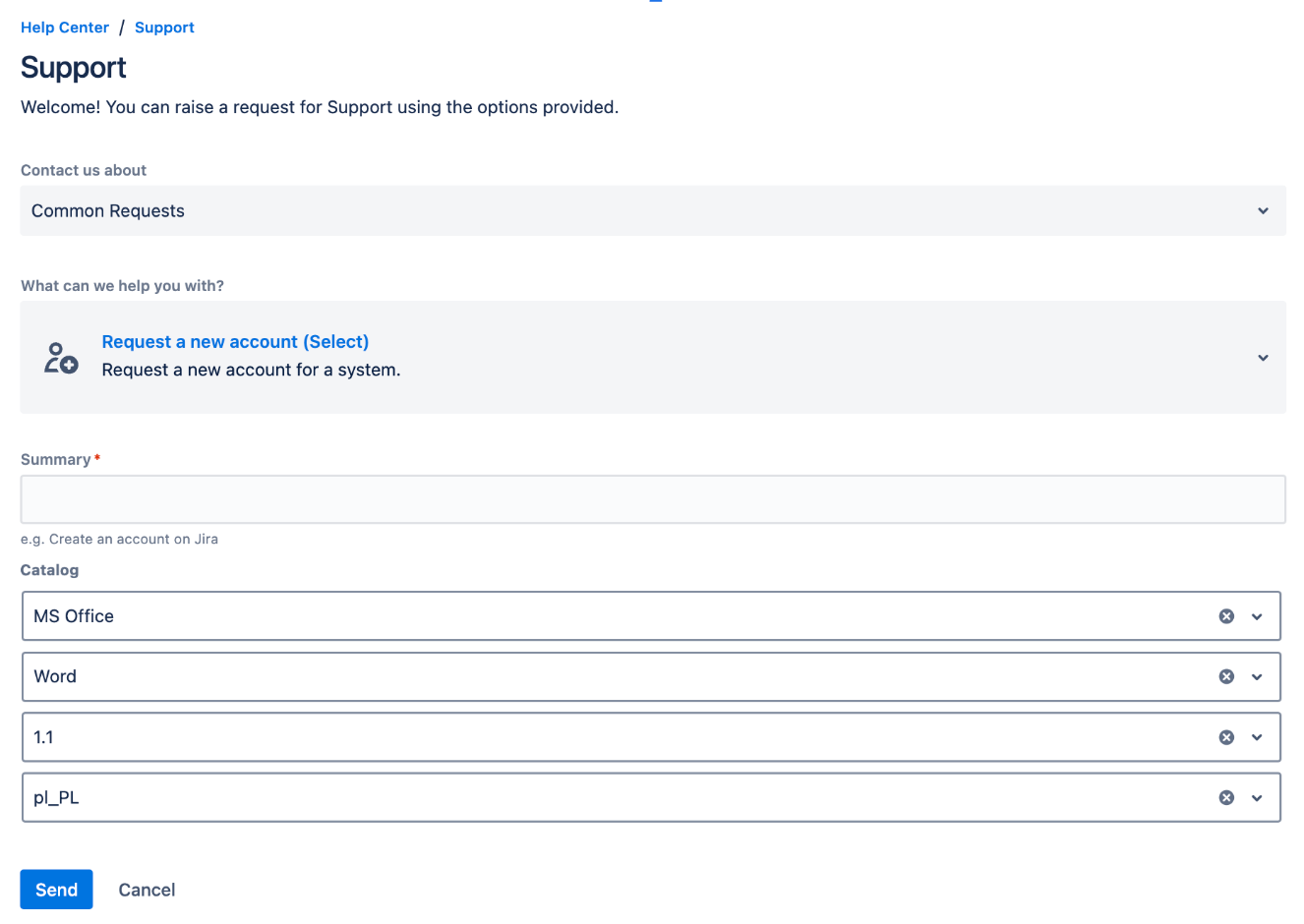Viewport: 1304px width, 924px height.
Task: Click Cancel to discard the request
Action: click(x=146, y=889)
